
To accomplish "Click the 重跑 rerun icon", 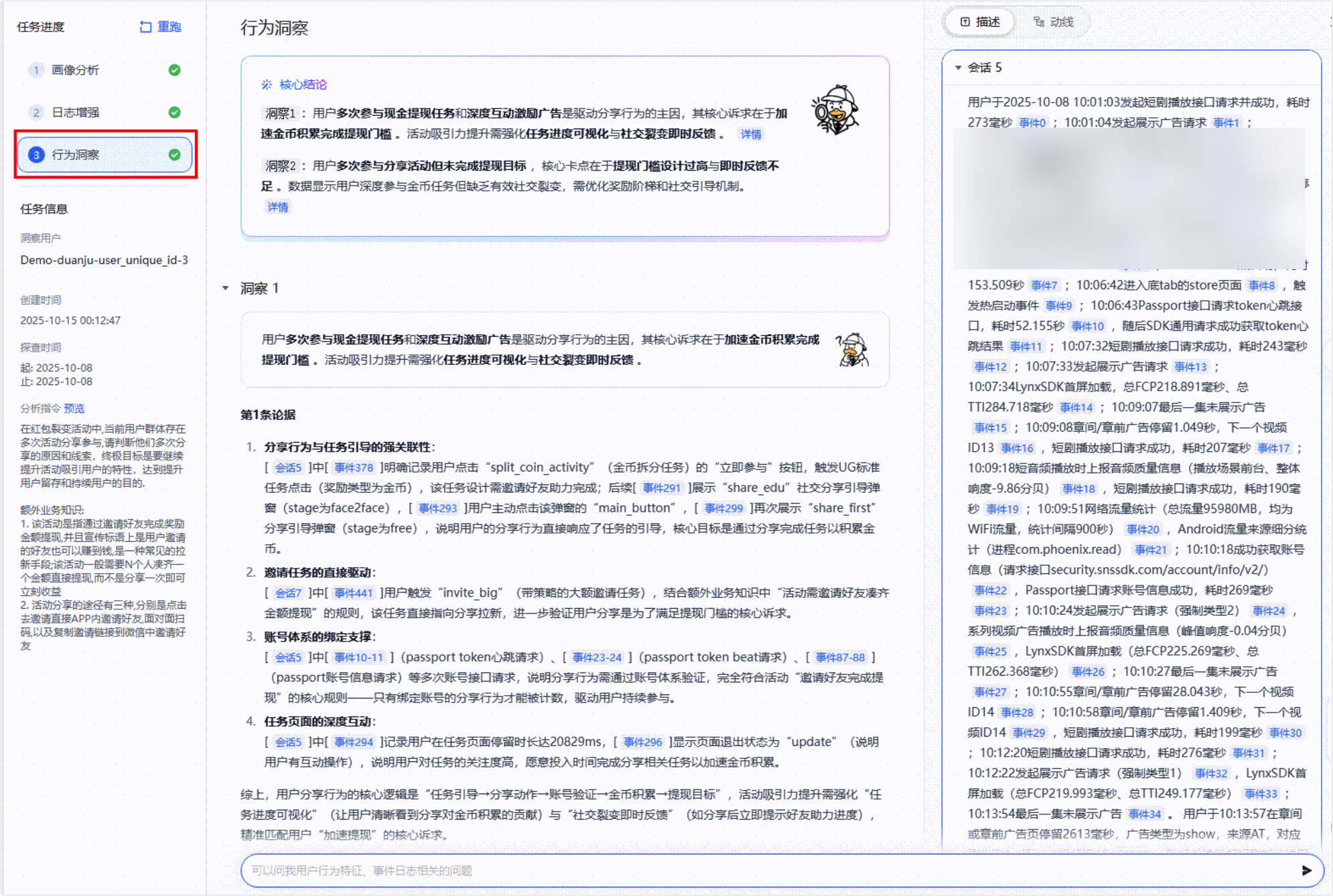I will pyautogui.click(x=145, y=27).
